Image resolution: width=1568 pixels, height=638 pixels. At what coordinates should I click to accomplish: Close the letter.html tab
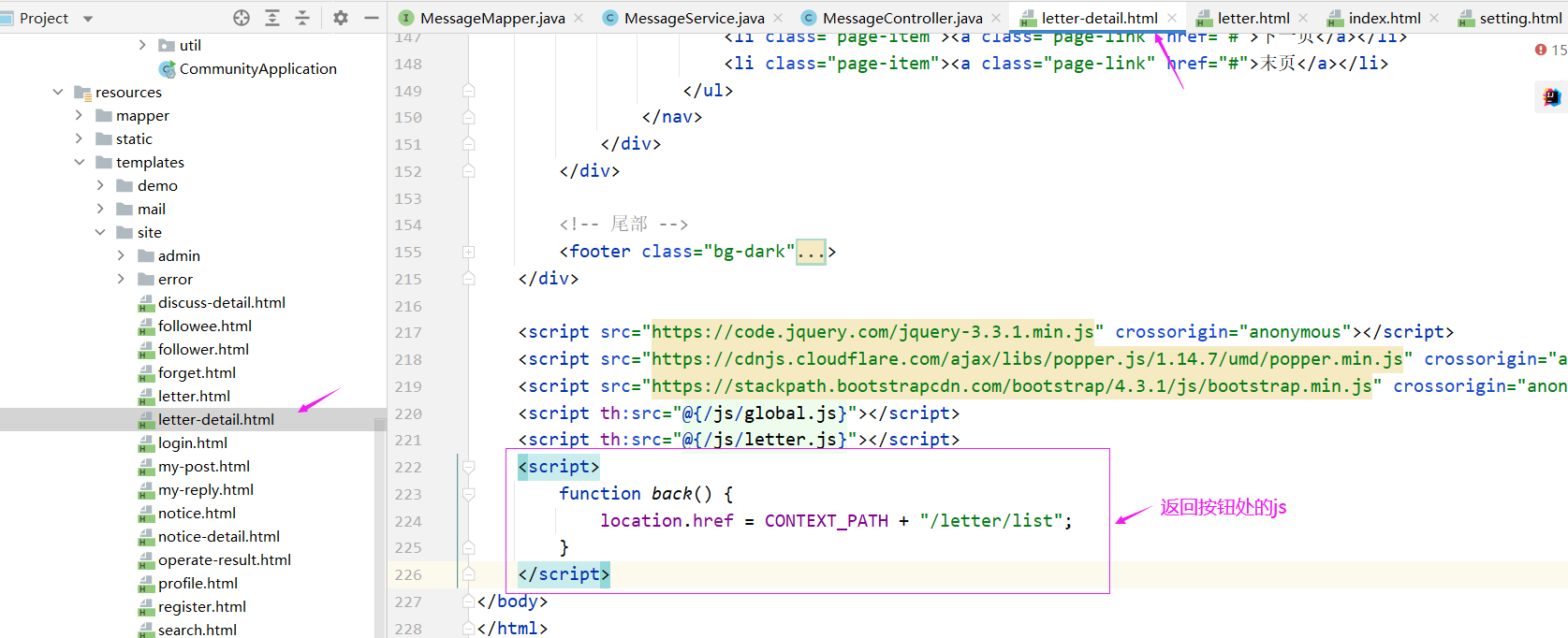tap(1303, 18)
